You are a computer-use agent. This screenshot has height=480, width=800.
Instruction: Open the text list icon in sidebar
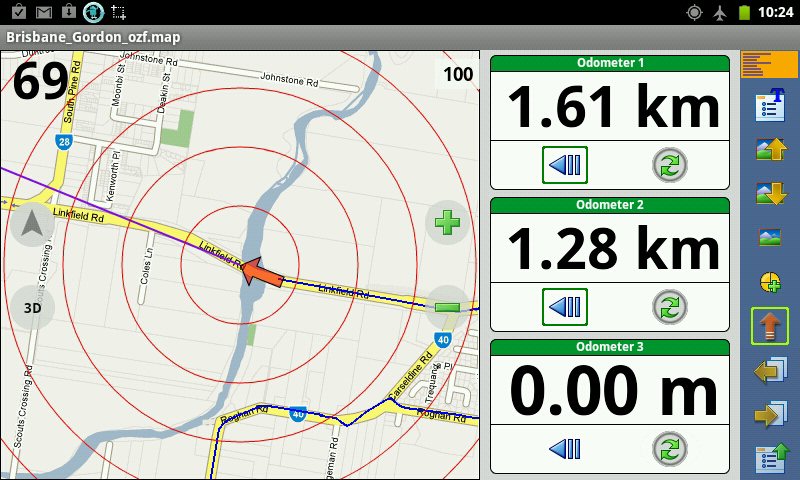769,107
